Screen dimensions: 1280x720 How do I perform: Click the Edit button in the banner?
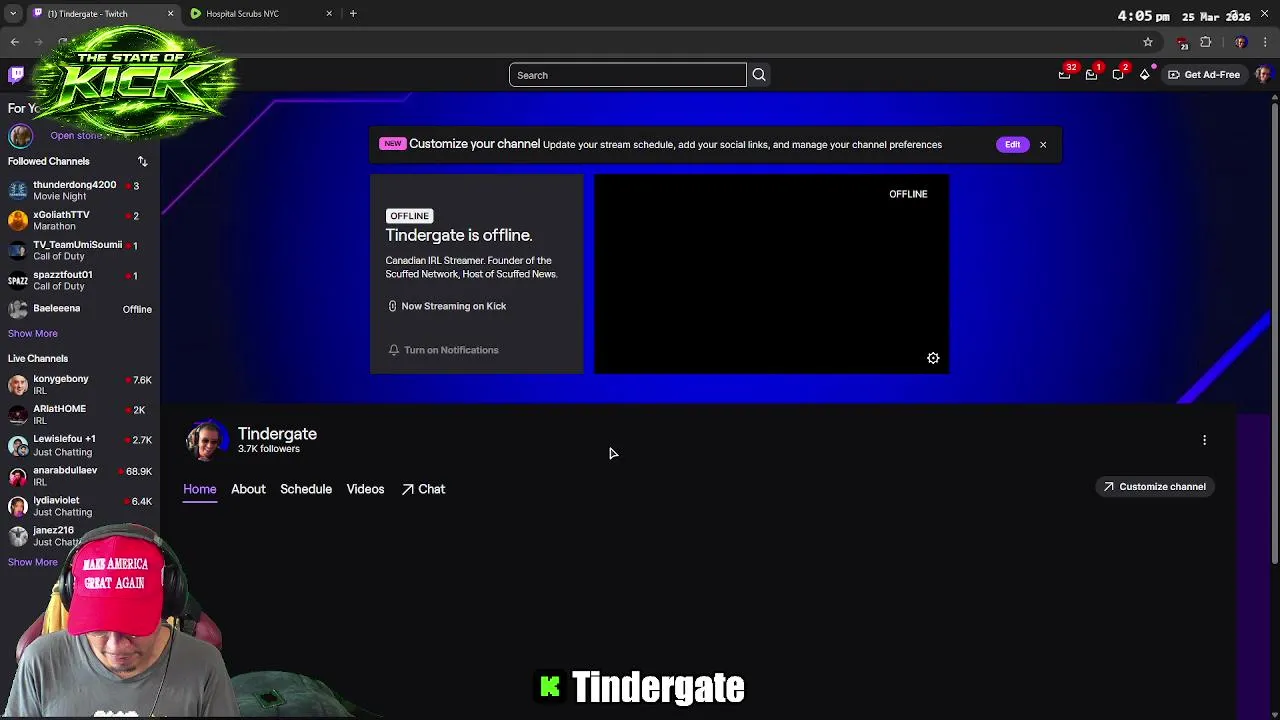[x=1012, y=144]
